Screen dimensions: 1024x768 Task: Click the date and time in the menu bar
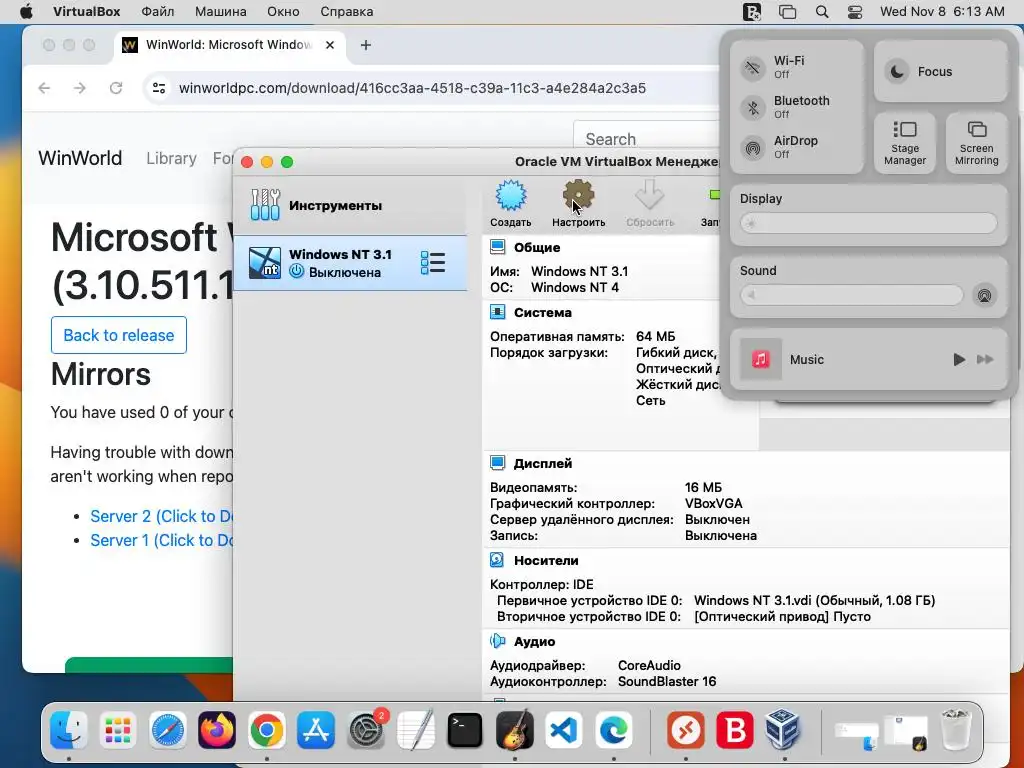(942, 12)
